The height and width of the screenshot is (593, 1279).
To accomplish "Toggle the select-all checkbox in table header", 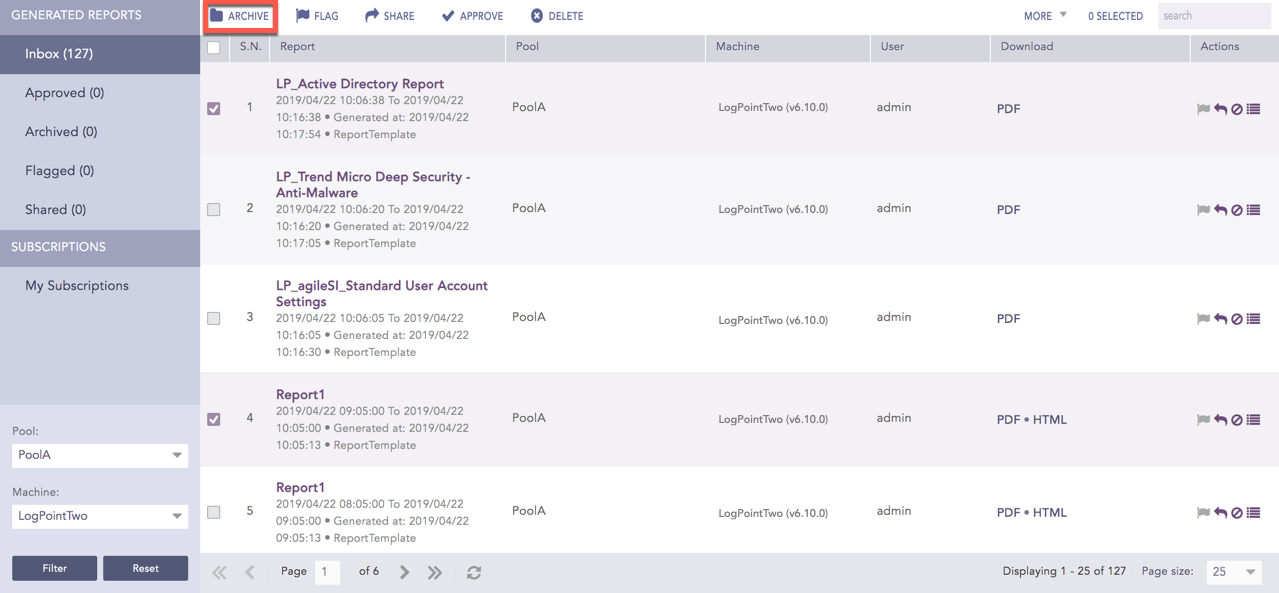I will [x=214, y=47].
